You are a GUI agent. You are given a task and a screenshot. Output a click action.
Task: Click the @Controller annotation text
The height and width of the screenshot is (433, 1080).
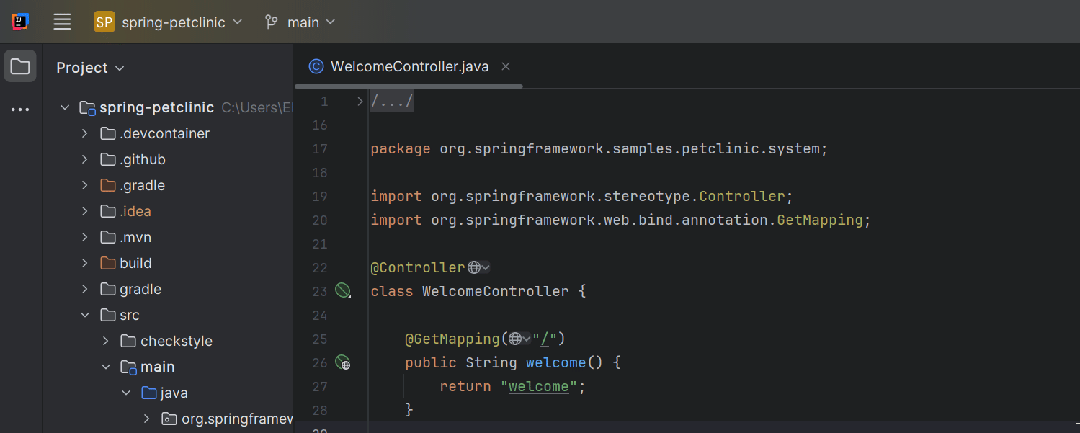coord(418,267)
